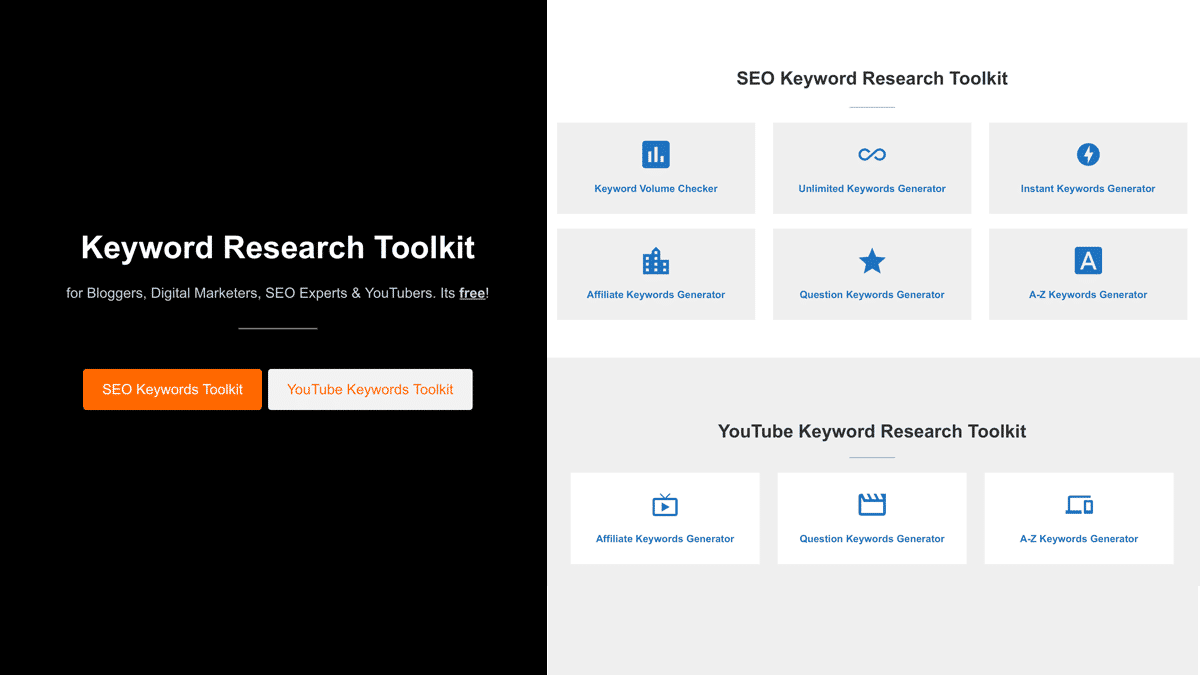Image resolution: width=1200 pixels, height=675 pixels.
Task: Click the star icon for SEO Question Keywords
Action: click(872, 261)
